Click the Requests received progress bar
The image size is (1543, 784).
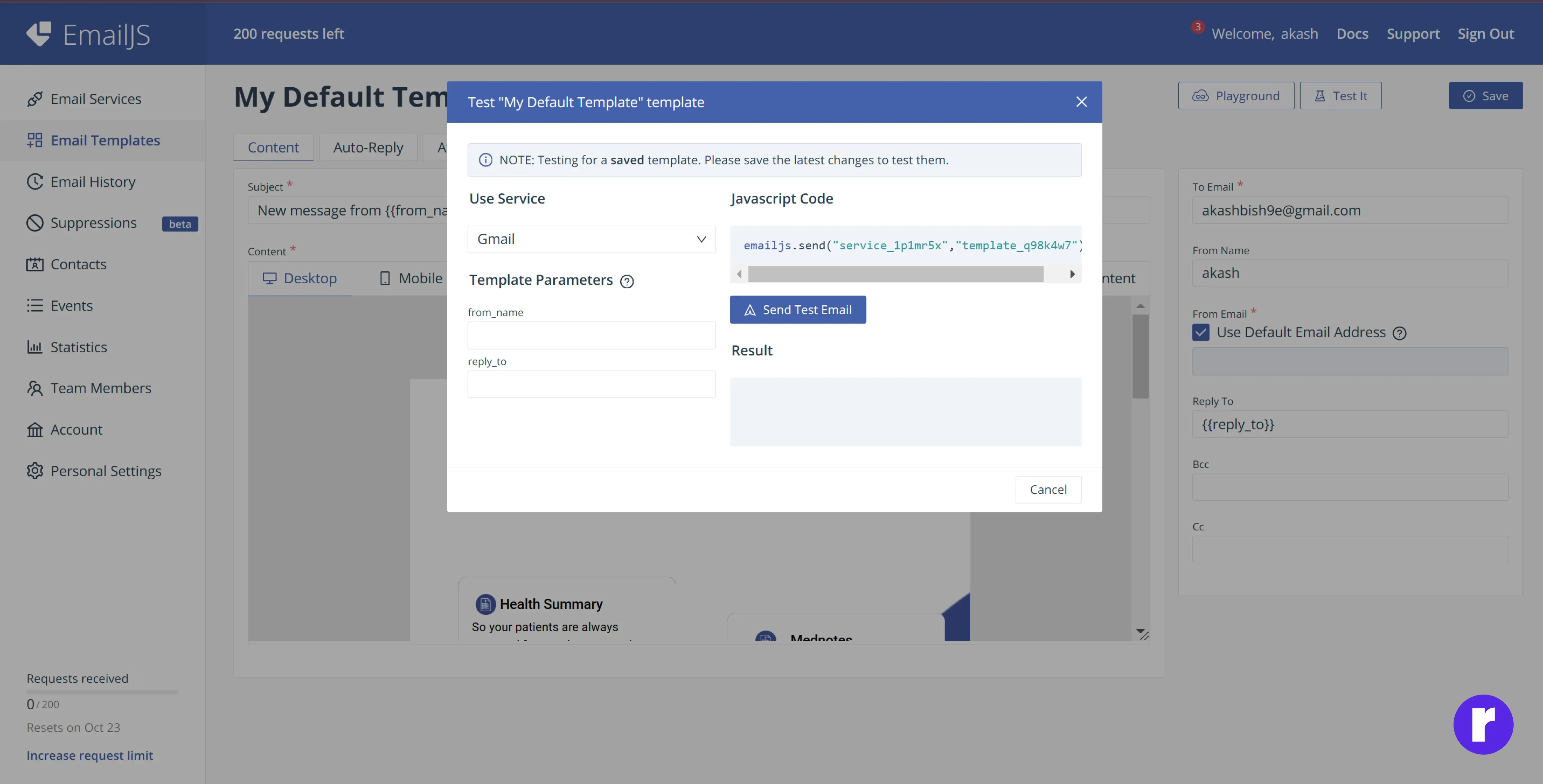click(102, 692)
